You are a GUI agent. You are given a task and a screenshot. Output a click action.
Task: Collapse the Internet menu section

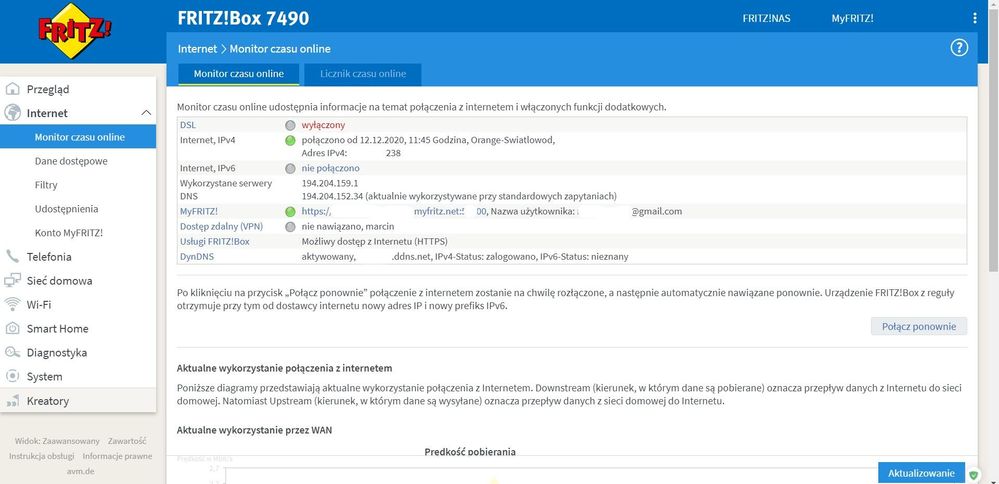click(x=146, y=113)
